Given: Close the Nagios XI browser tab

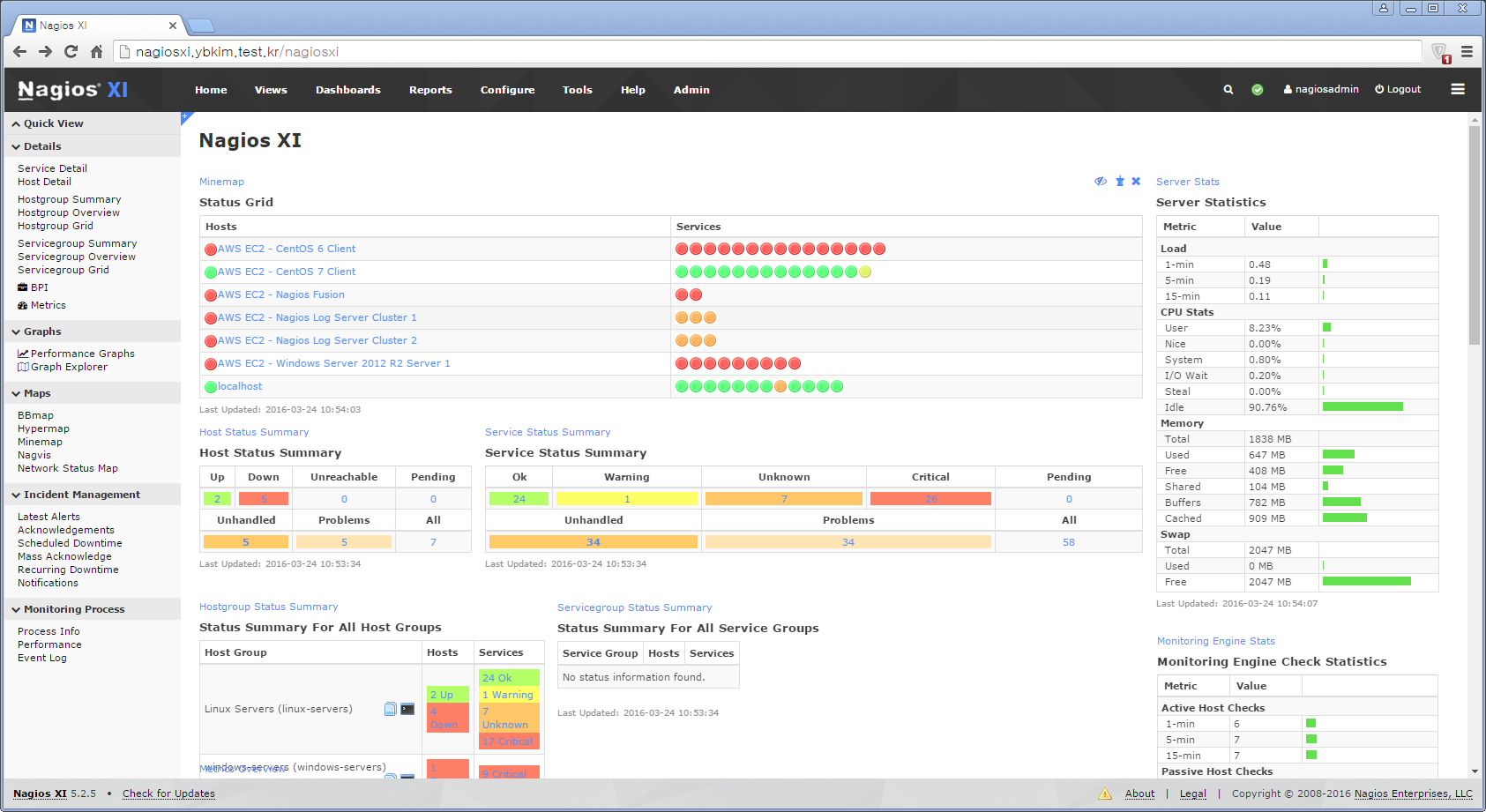Looking at the screenshot, I should coord(173,26).
